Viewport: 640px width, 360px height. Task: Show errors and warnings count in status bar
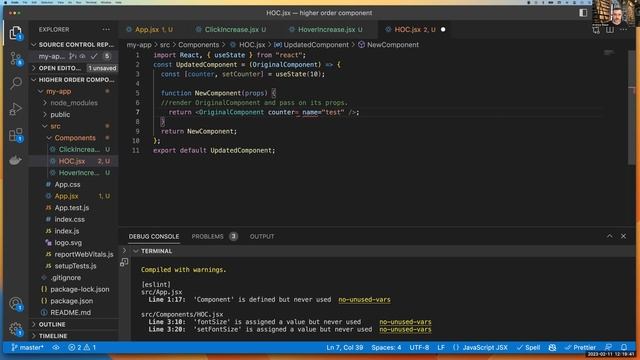tap(82, 347)
